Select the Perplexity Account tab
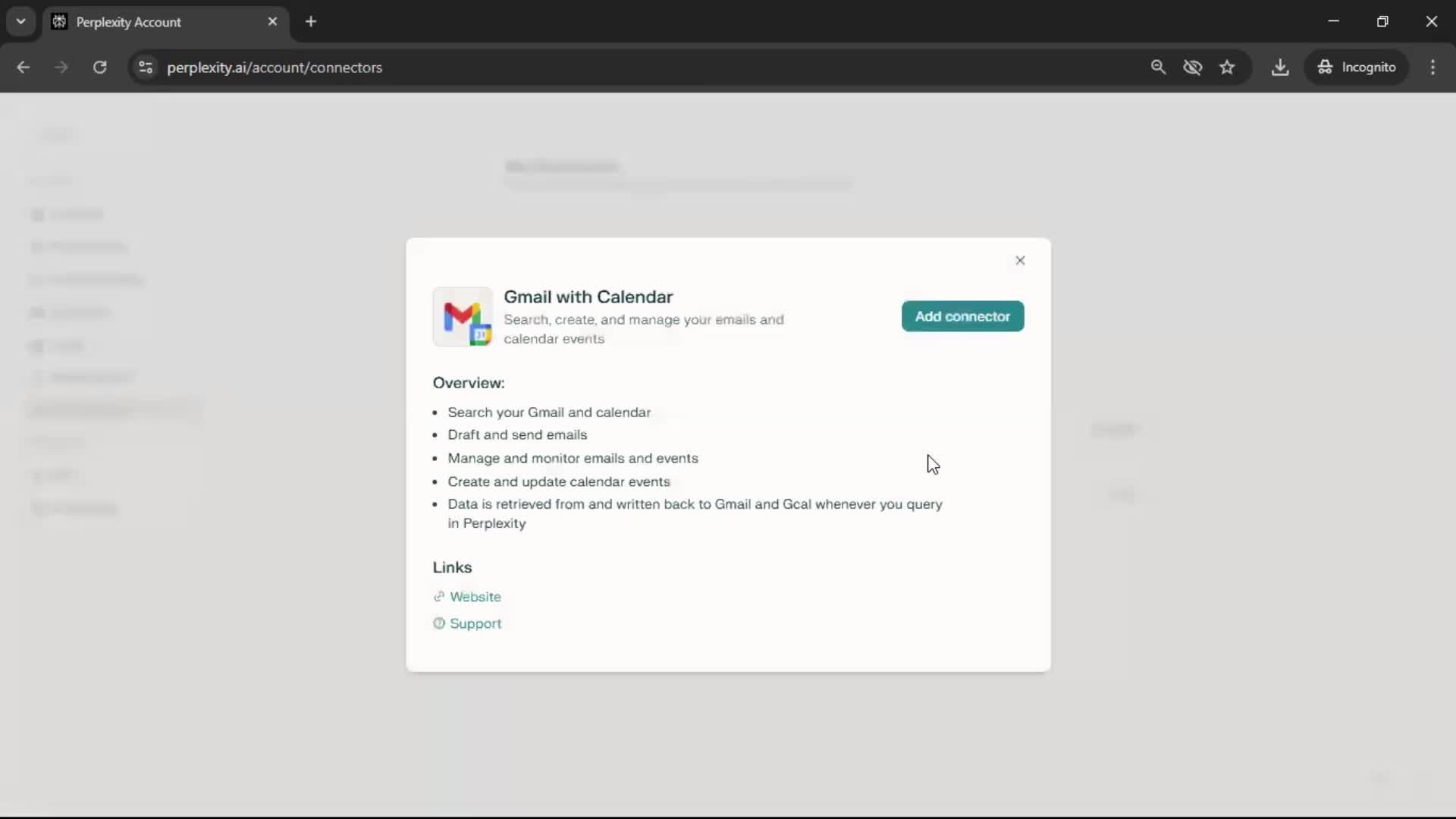 click(x=152, y=22)
